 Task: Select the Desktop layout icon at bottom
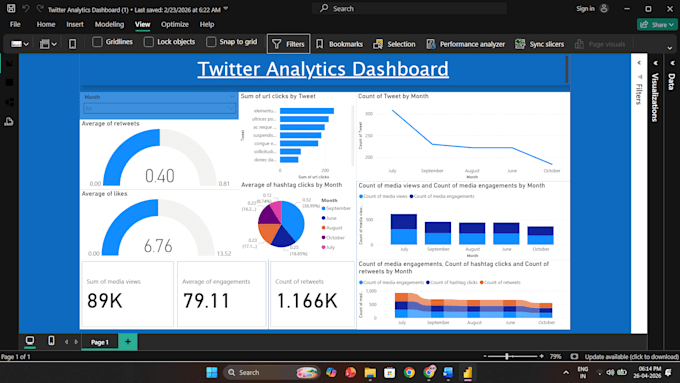30,341
